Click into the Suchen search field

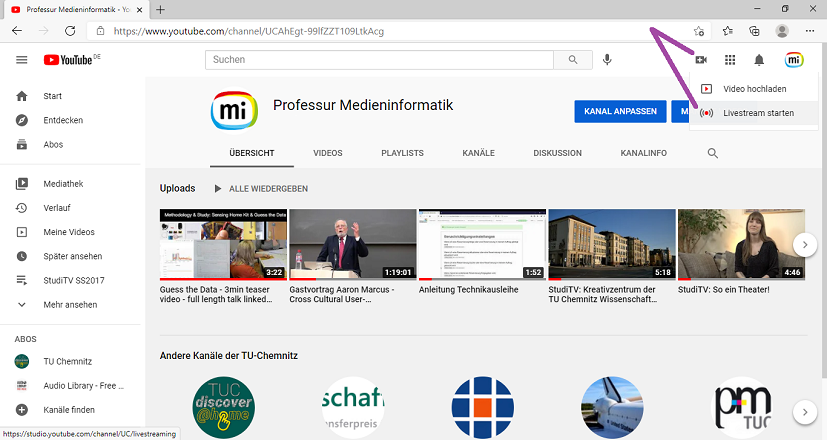379,60
